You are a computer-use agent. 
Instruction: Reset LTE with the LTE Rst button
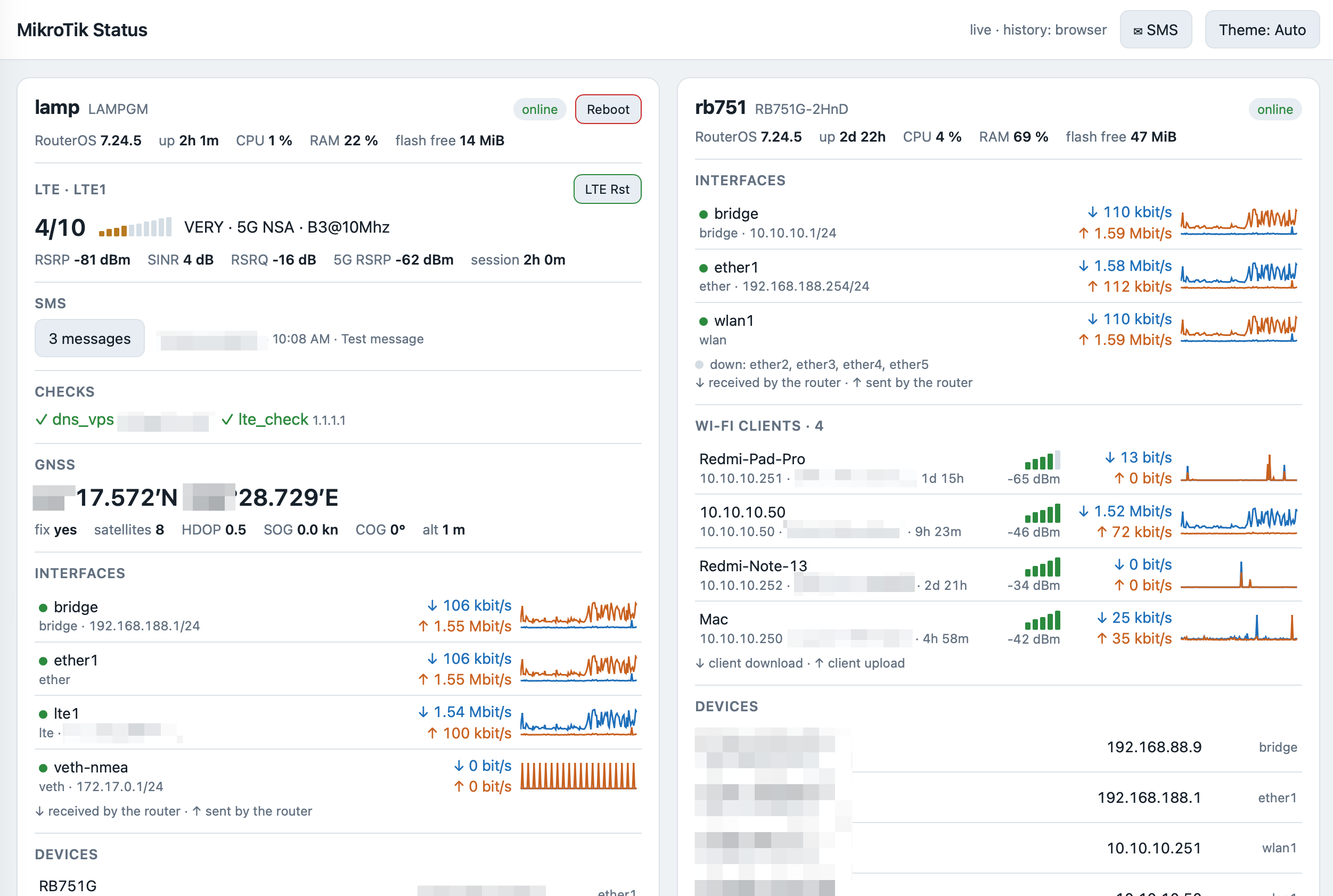pos(607,189)
